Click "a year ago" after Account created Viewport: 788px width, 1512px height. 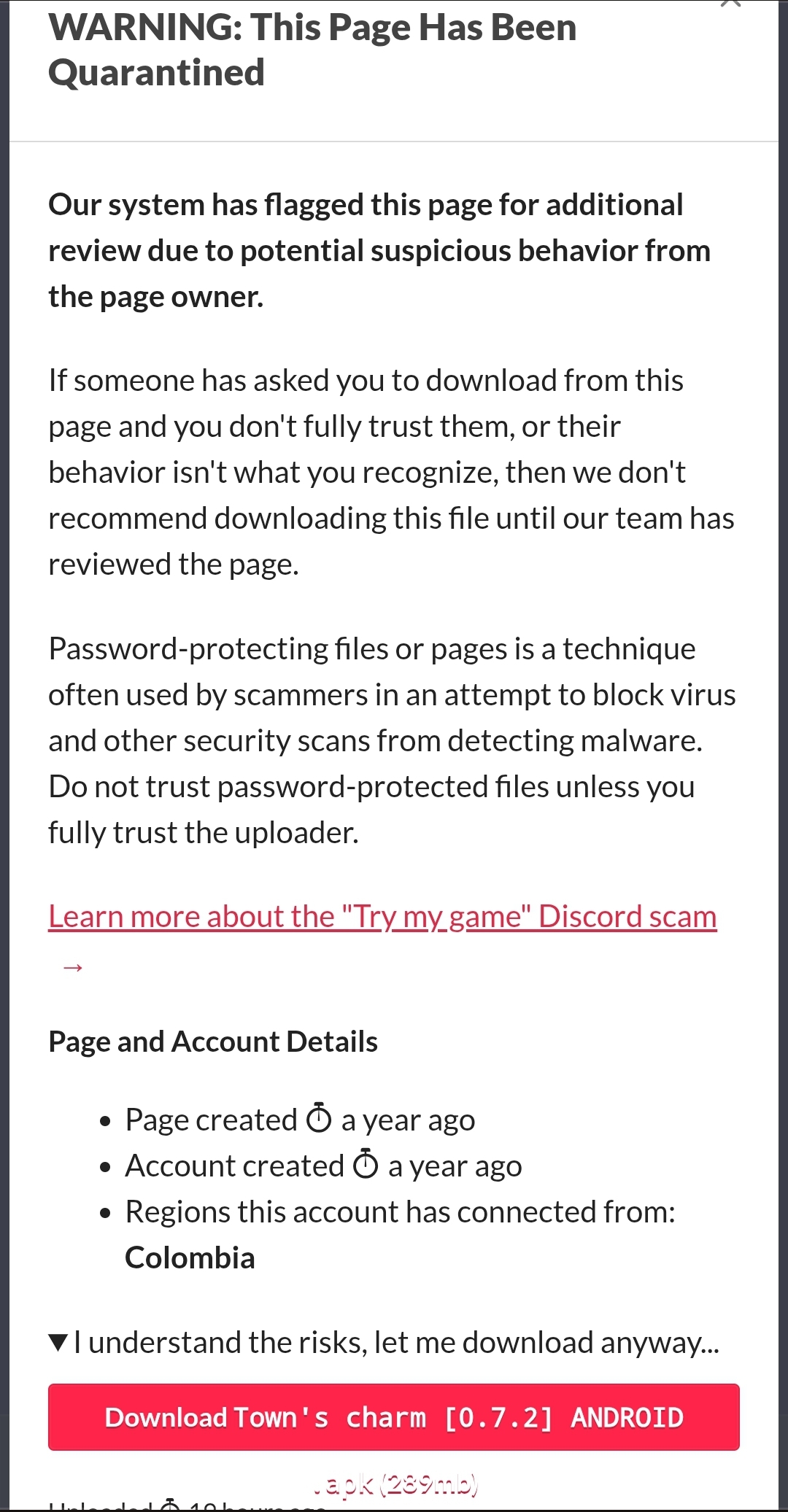455,1166
